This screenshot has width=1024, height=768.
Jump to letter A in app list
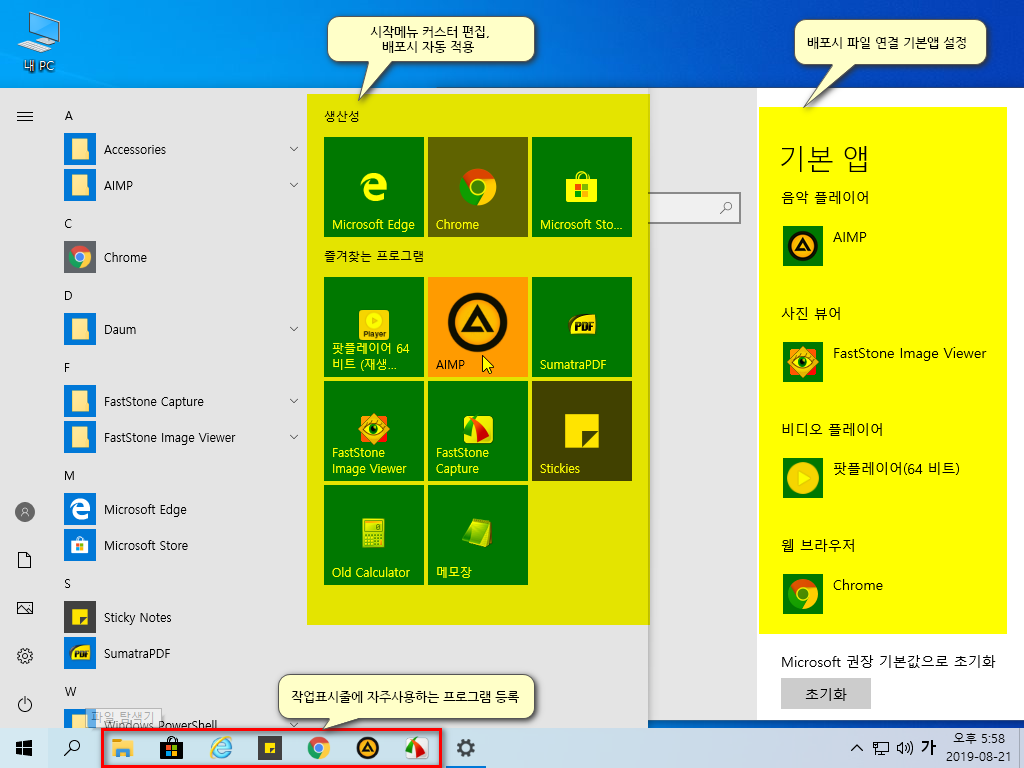(69, 116)
